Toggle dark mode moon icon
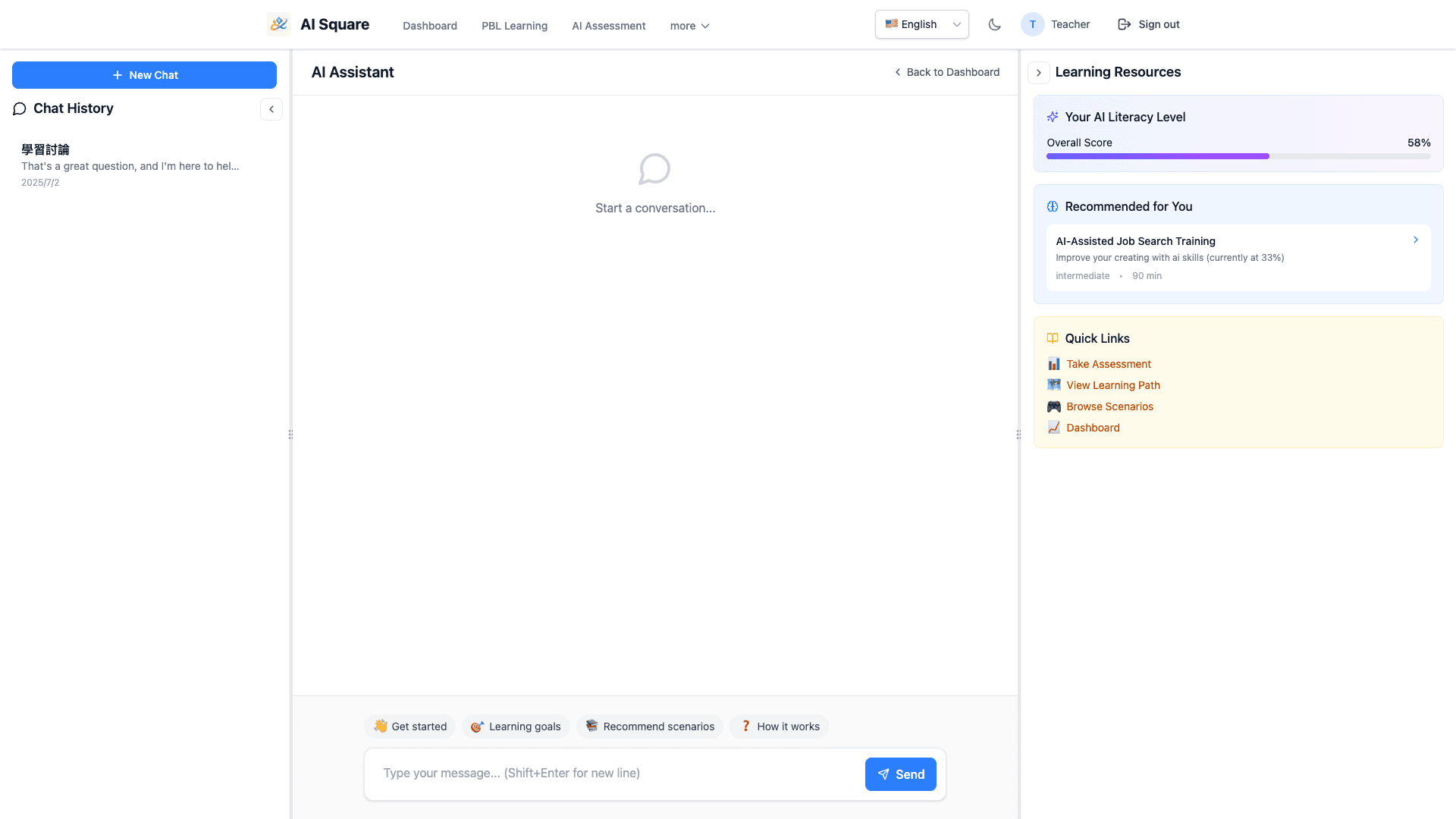 tap(994, 24)
